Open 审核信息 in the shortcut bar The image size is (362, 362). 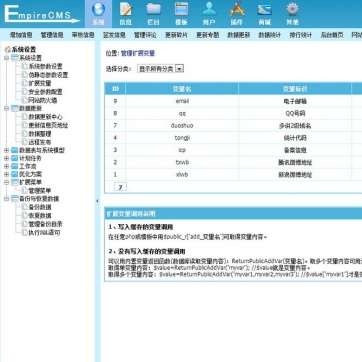[x=83, y=35]
